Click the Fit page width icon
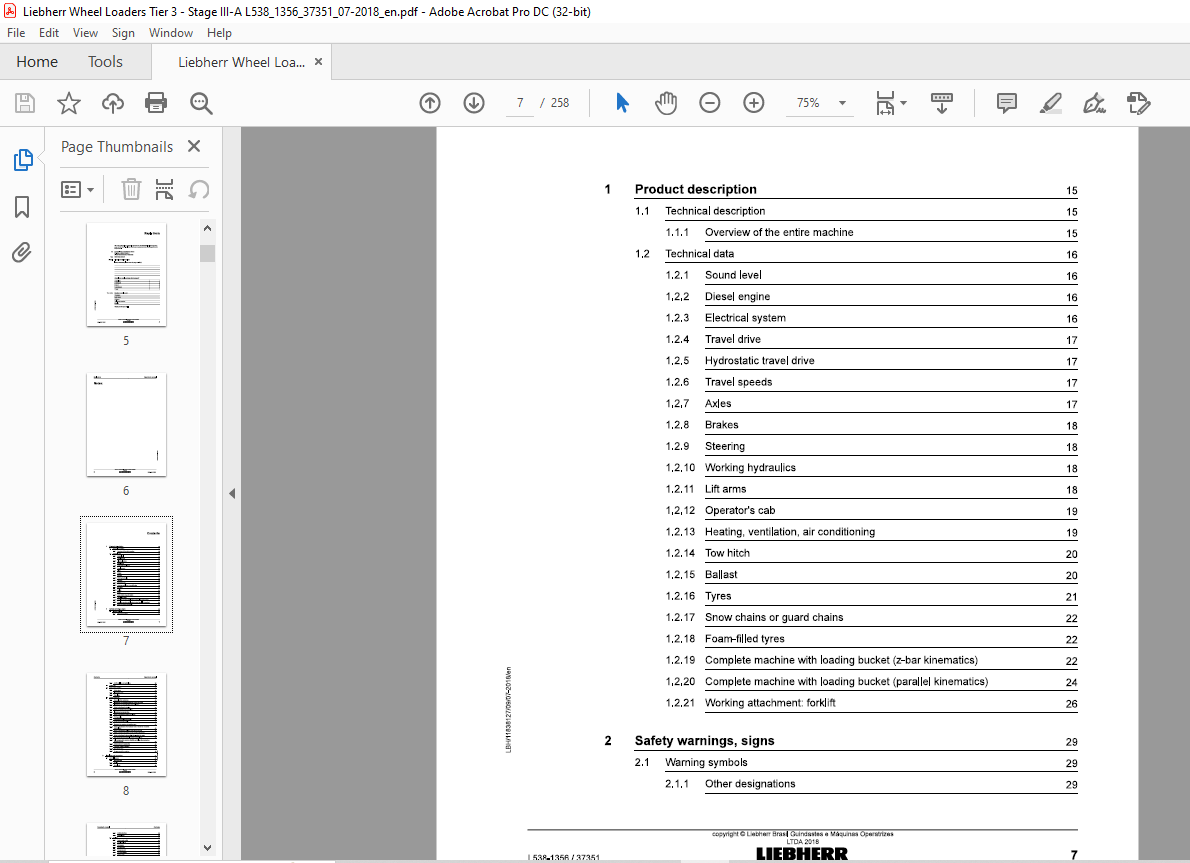The width and height of the screenshot is (1190, 863). 885,103
